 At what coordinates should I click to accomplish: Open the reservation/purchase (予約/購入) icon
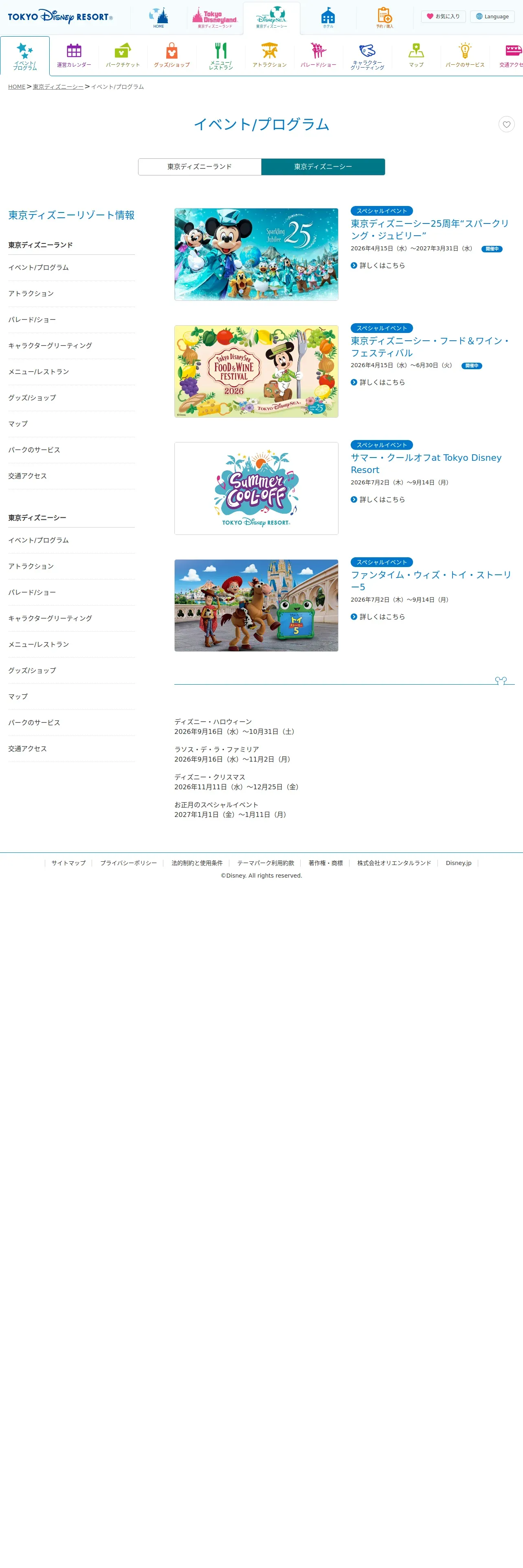click(385, 18)
